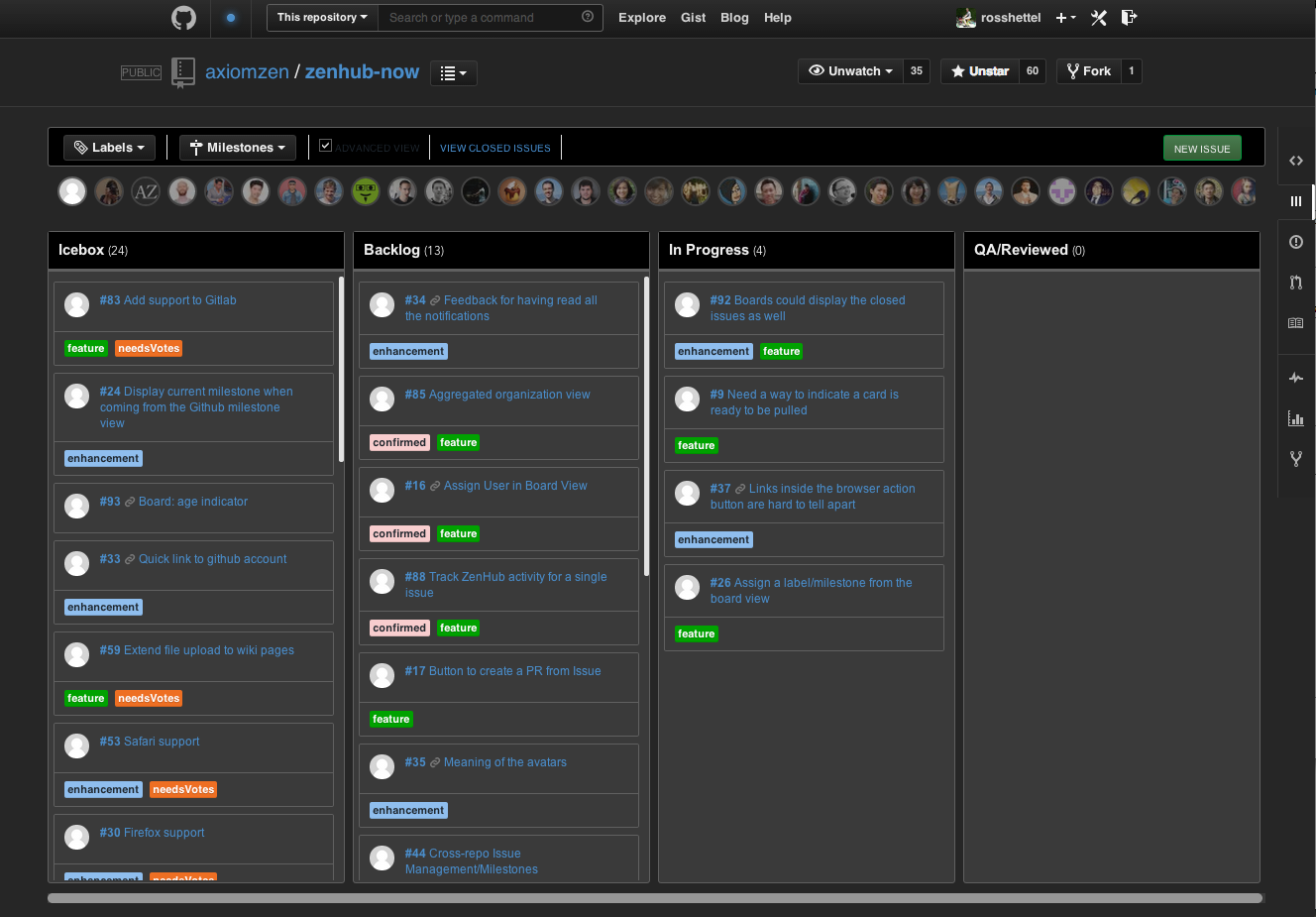
Task: Click the blue notifications indicator dot
Action: pos(231,18)
